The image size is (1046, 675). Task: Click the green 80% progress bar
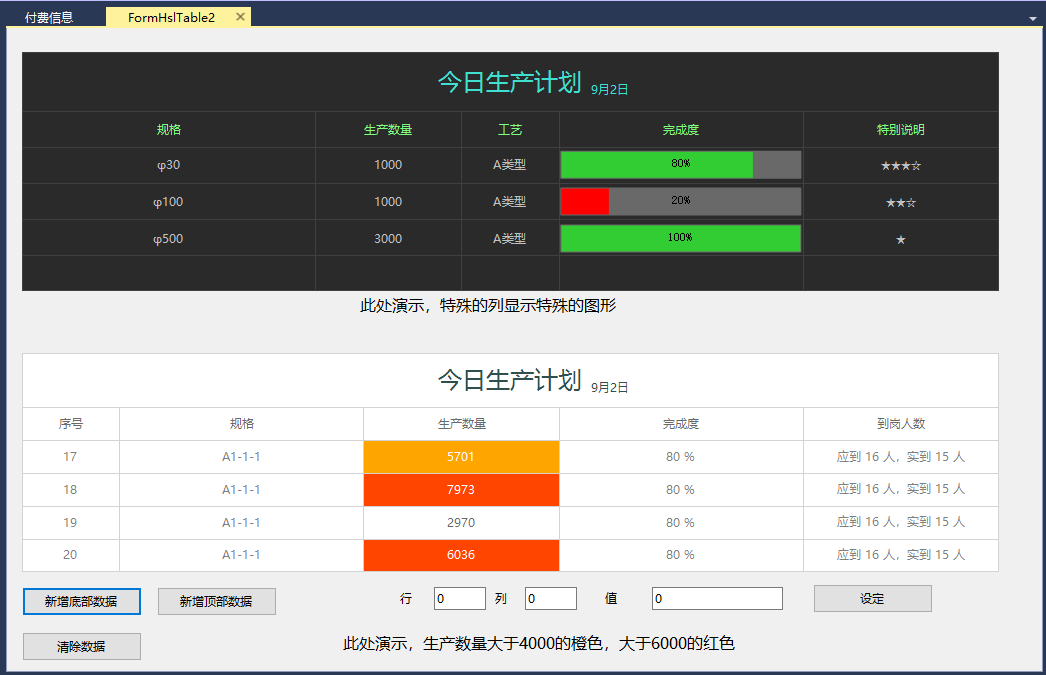coord(680,165)
